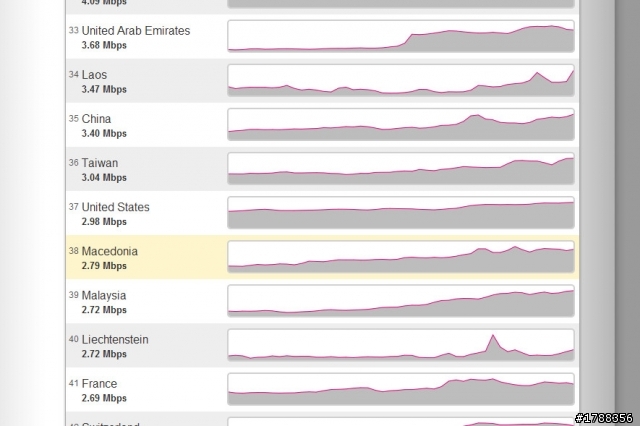Screen dimensions: 640x426
Task: Open the France speed trend chart
Action: coord(401,389)
